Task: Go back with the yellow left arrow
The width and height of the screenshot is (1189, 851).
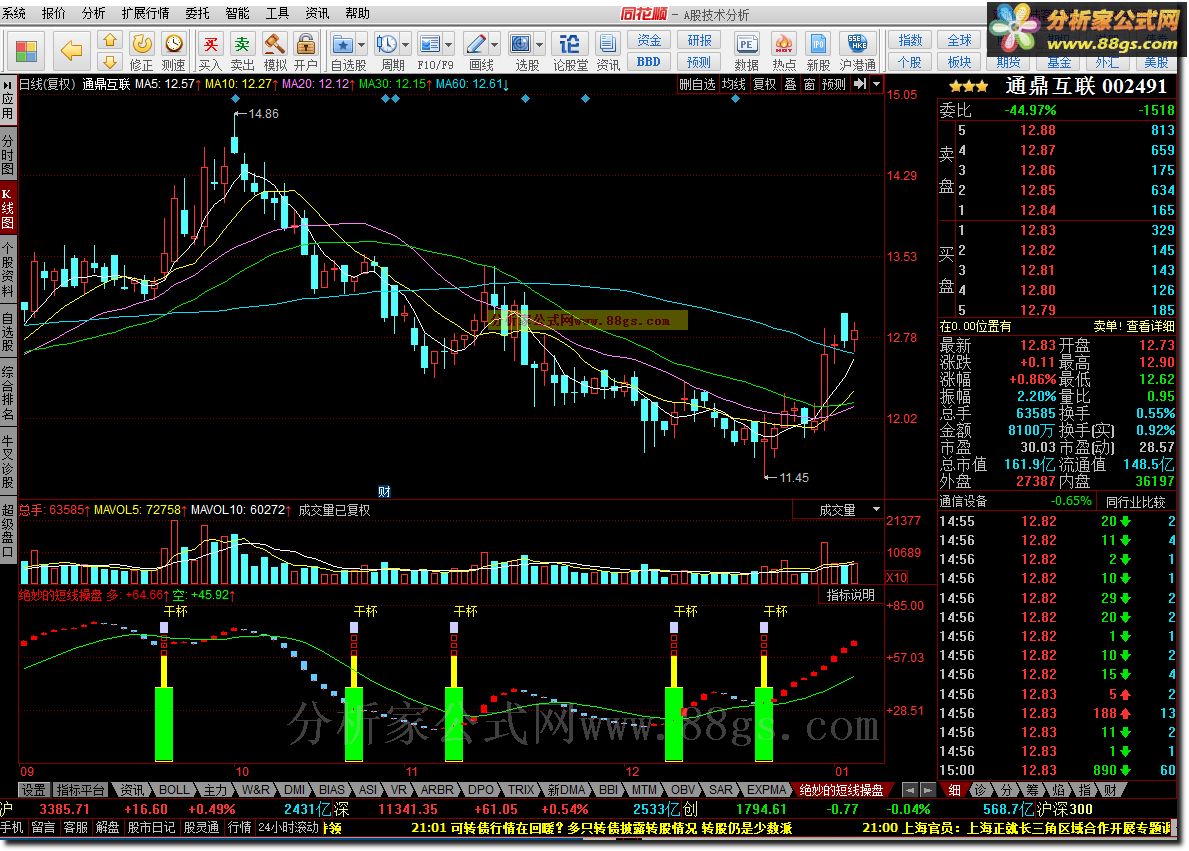Action: pyautogui.click(x=71, y=51)
